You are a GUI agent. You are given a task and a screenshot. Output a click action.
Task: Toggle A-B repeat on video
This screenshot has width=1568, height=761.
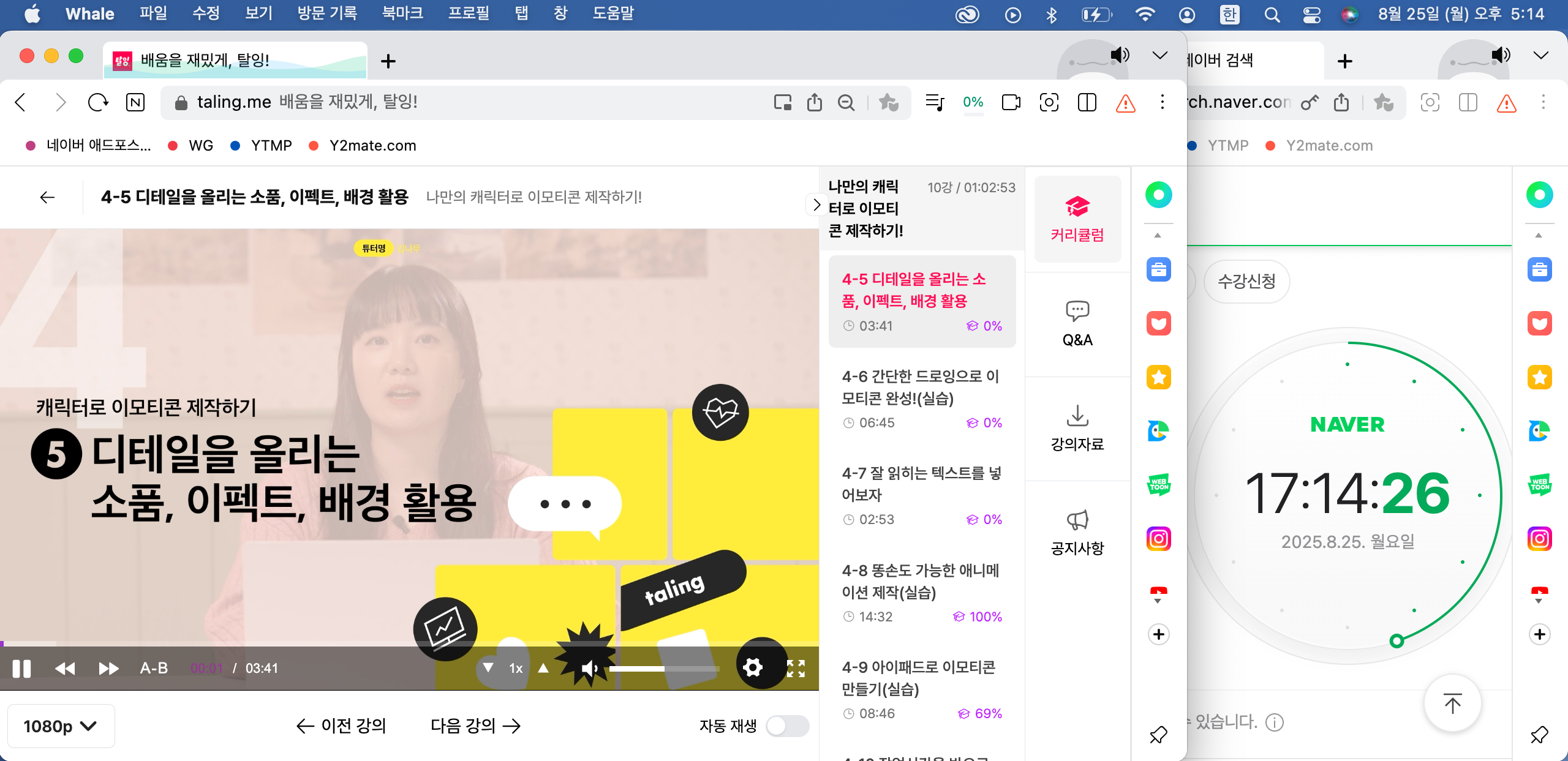(154, 669)
